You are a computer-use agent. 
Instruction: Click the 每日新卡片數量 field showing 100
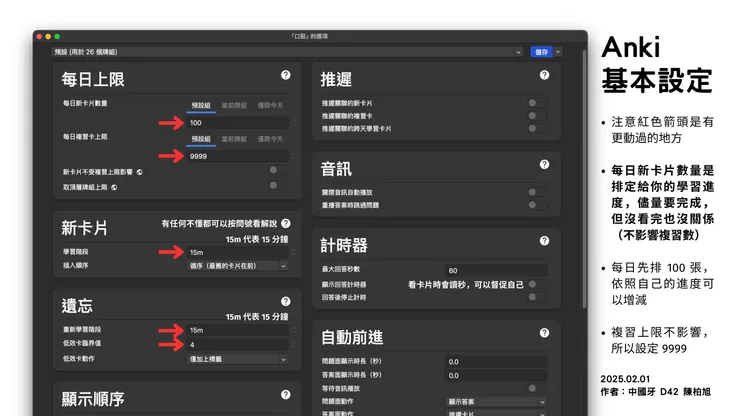point(237,123)
